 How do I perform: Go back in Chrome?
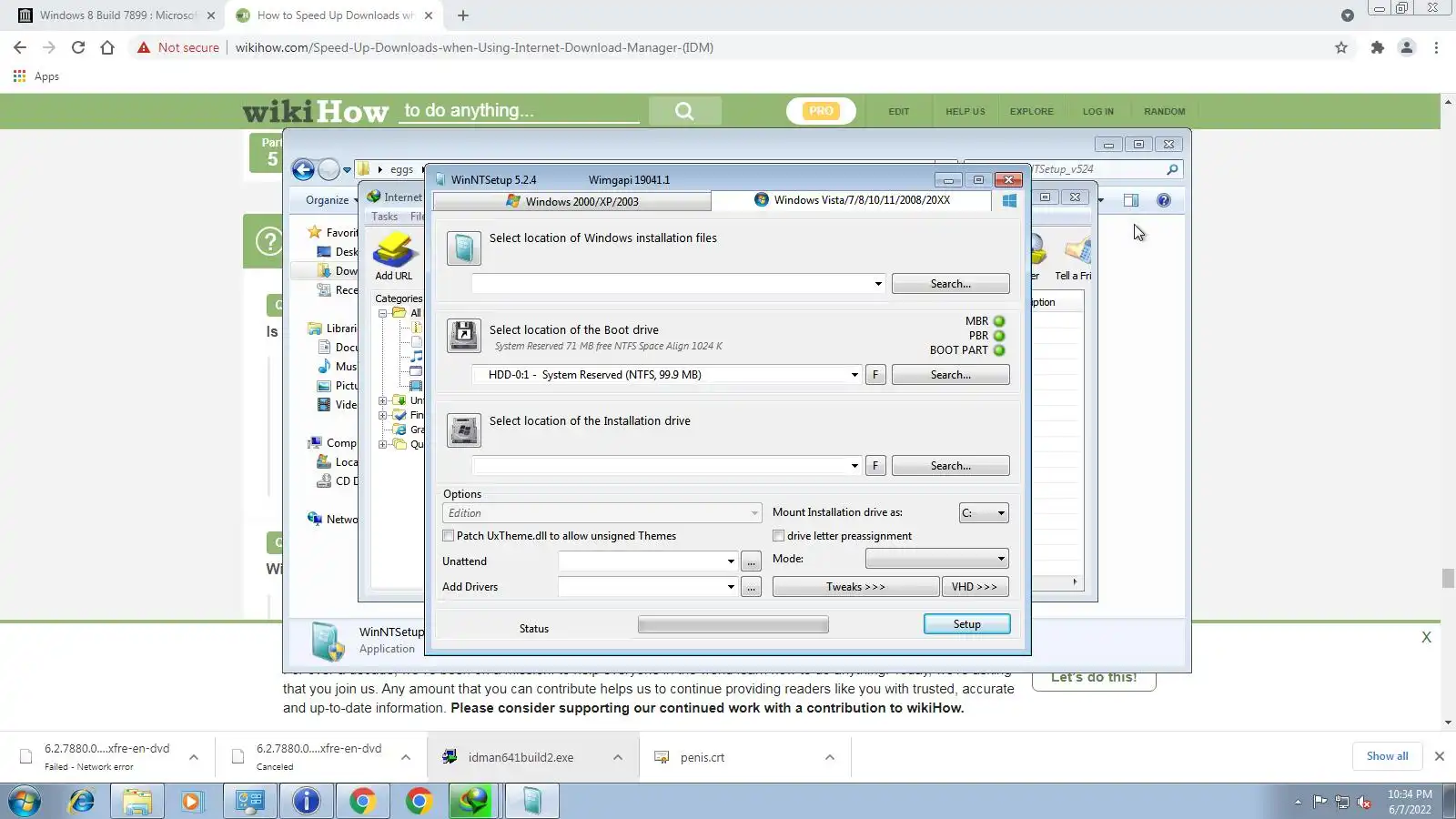(x=20, y=47)
